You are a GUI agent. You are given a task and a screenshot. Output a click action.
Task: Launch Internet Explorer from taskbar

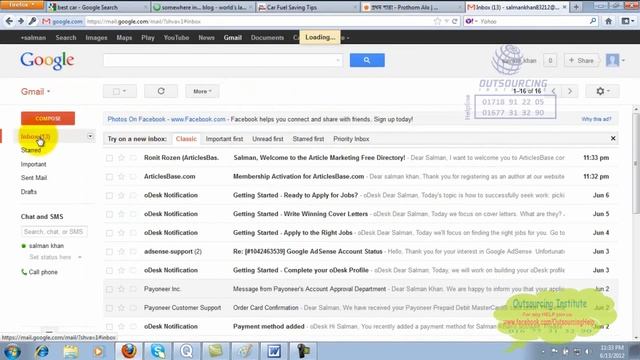point(42,351)
